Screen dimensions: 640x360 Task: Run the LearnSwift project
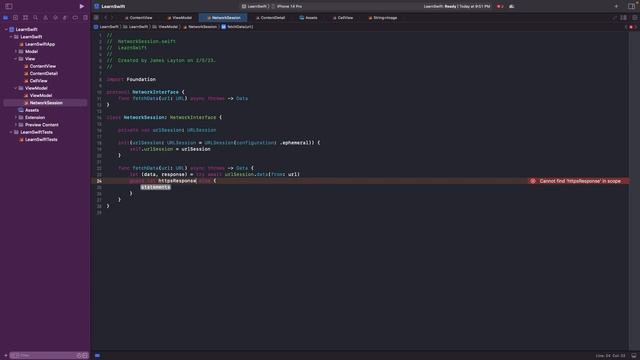[82, 6]
